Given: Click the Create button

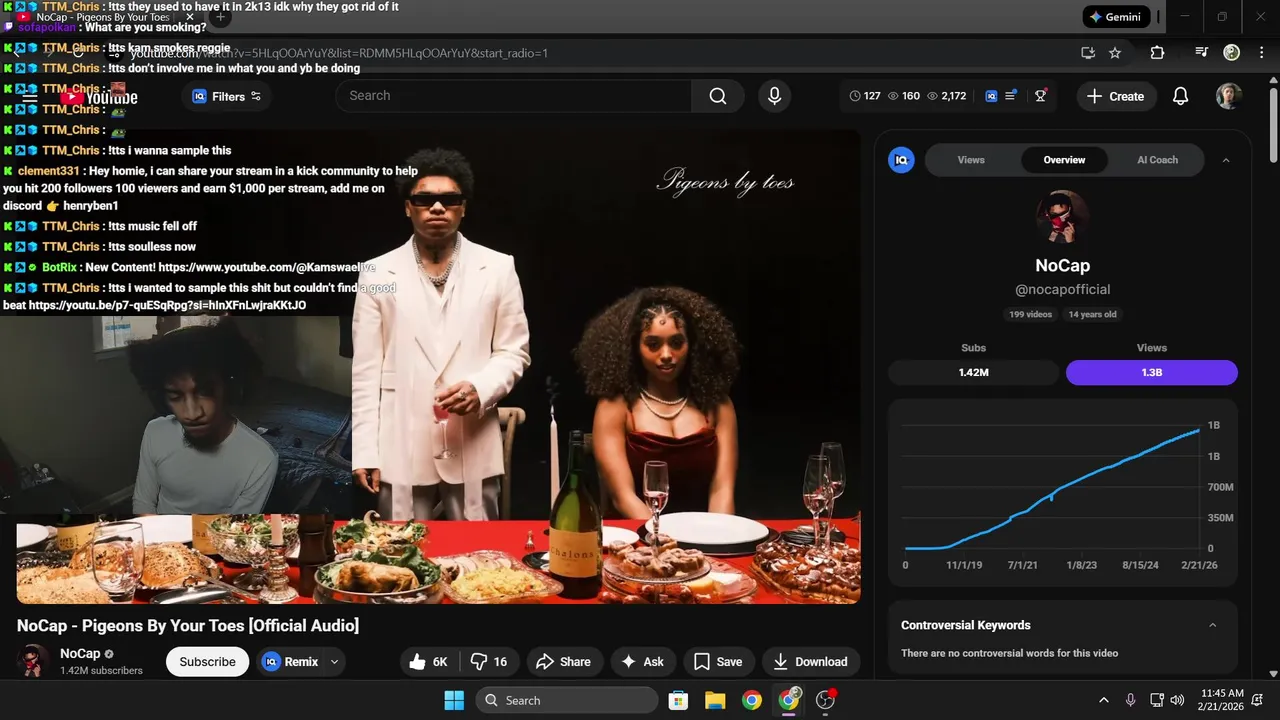Looking at the screenshot, I should (1115, 96).
